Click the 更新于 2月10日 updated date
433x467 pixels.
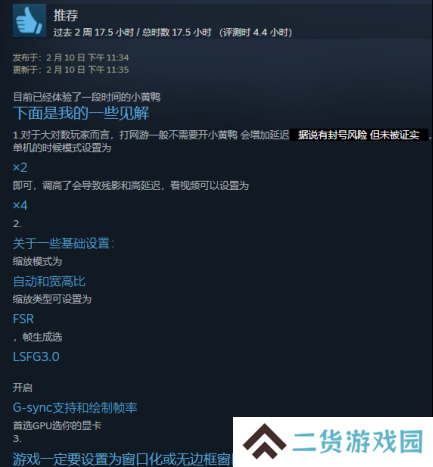pos(71,70)
